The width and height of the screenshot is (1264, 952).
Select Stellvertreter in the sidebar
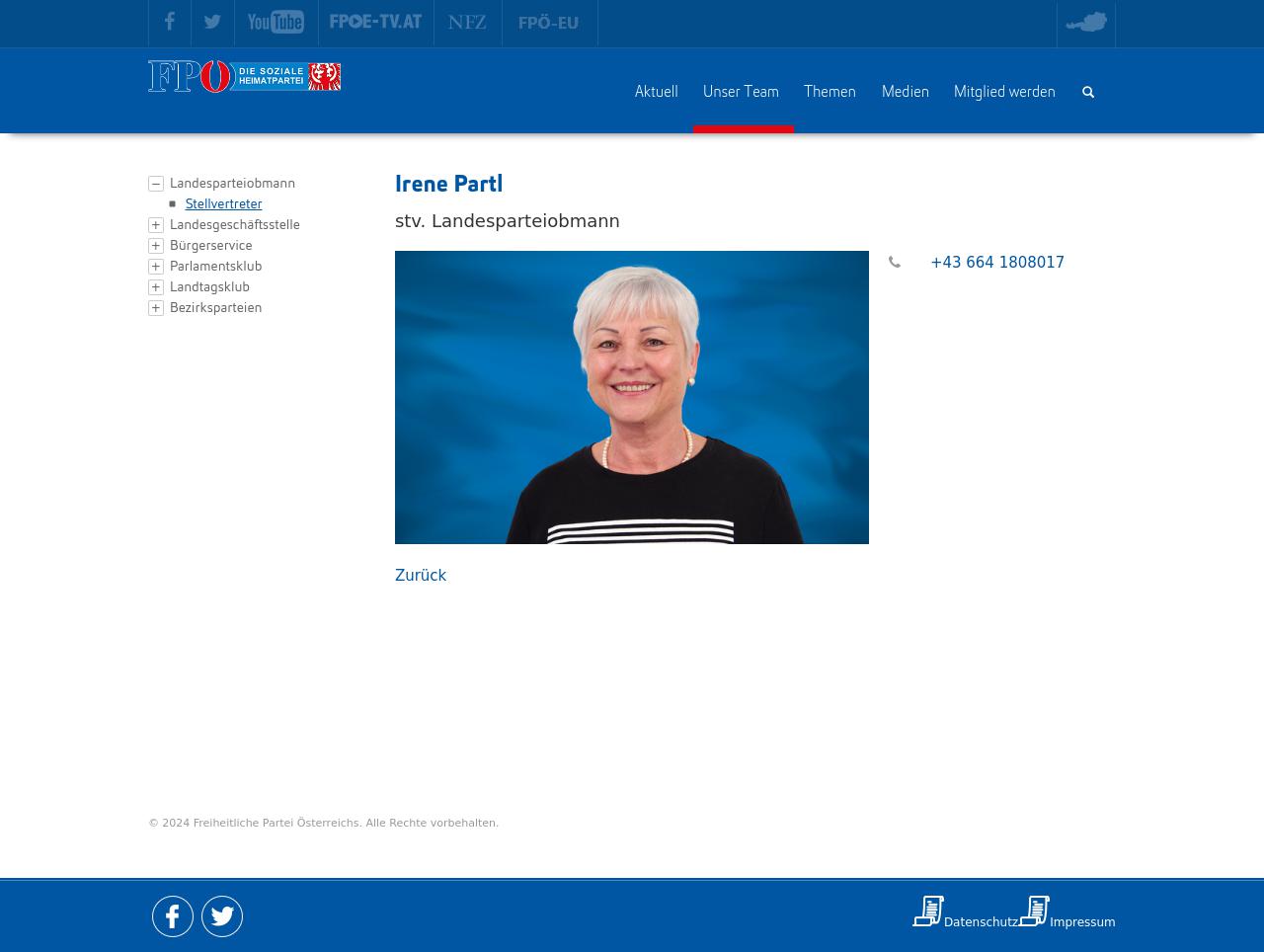pyautogui.click(x=223, y=203)
